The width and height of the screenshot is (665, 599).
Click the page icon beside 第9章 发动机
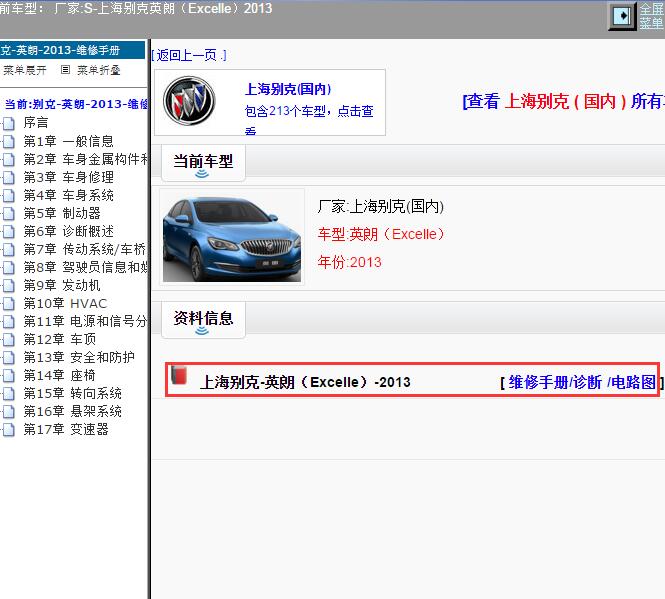point(9,286)
